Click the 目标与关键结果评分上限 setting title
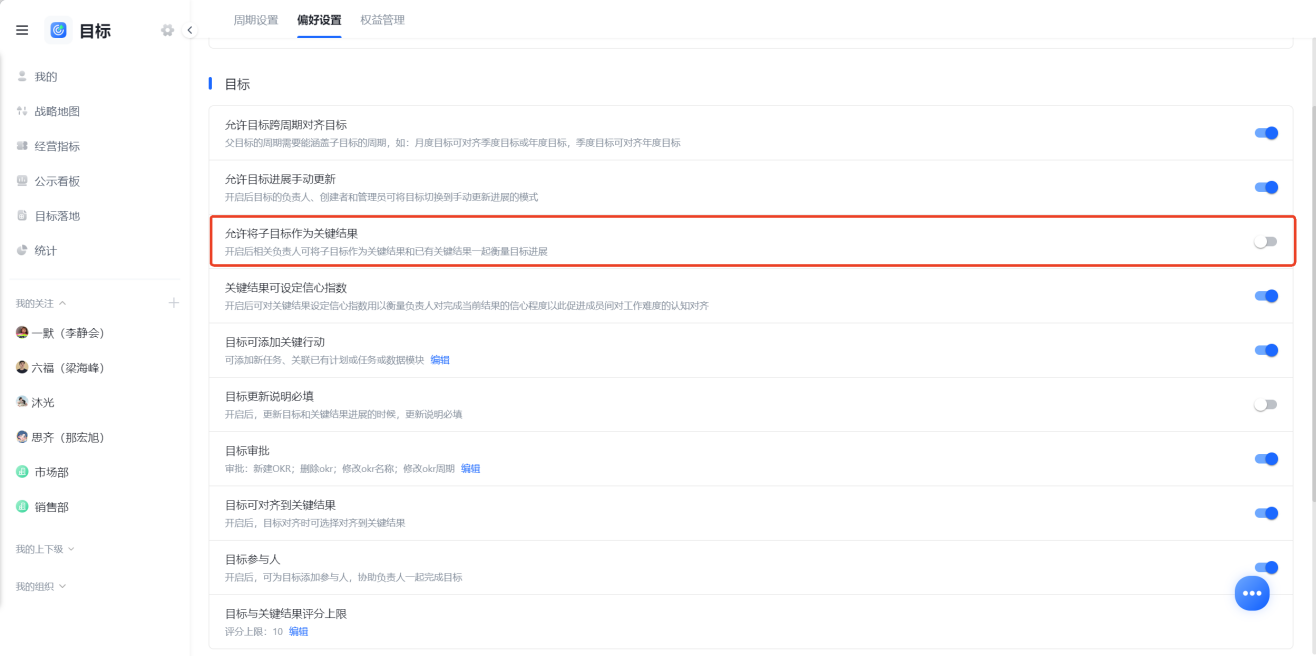The image size is (1316, 656). point(286,614)
